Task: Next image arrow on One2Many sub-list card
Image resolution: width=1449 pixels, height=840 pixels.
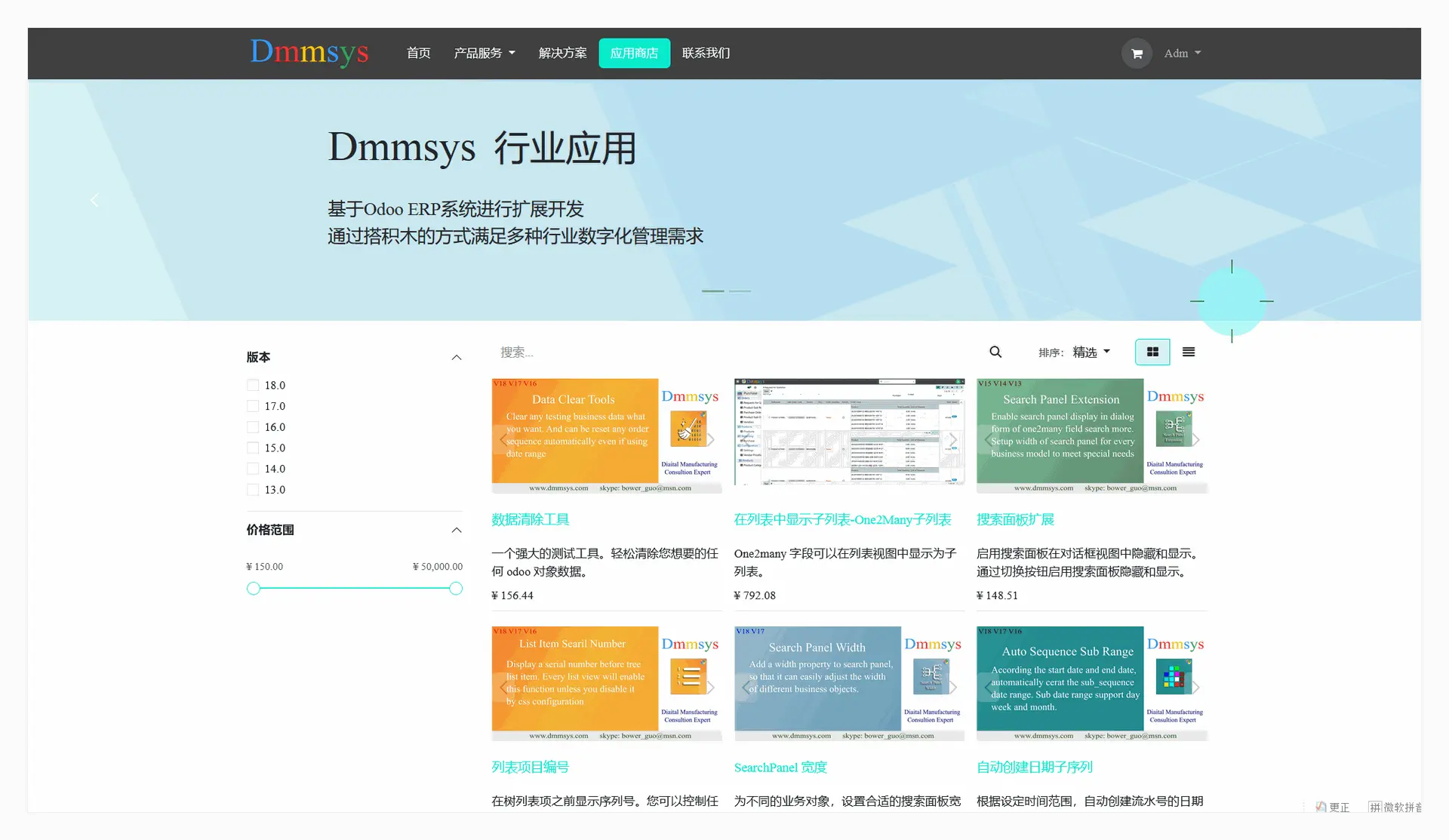Action: point(953,439)
